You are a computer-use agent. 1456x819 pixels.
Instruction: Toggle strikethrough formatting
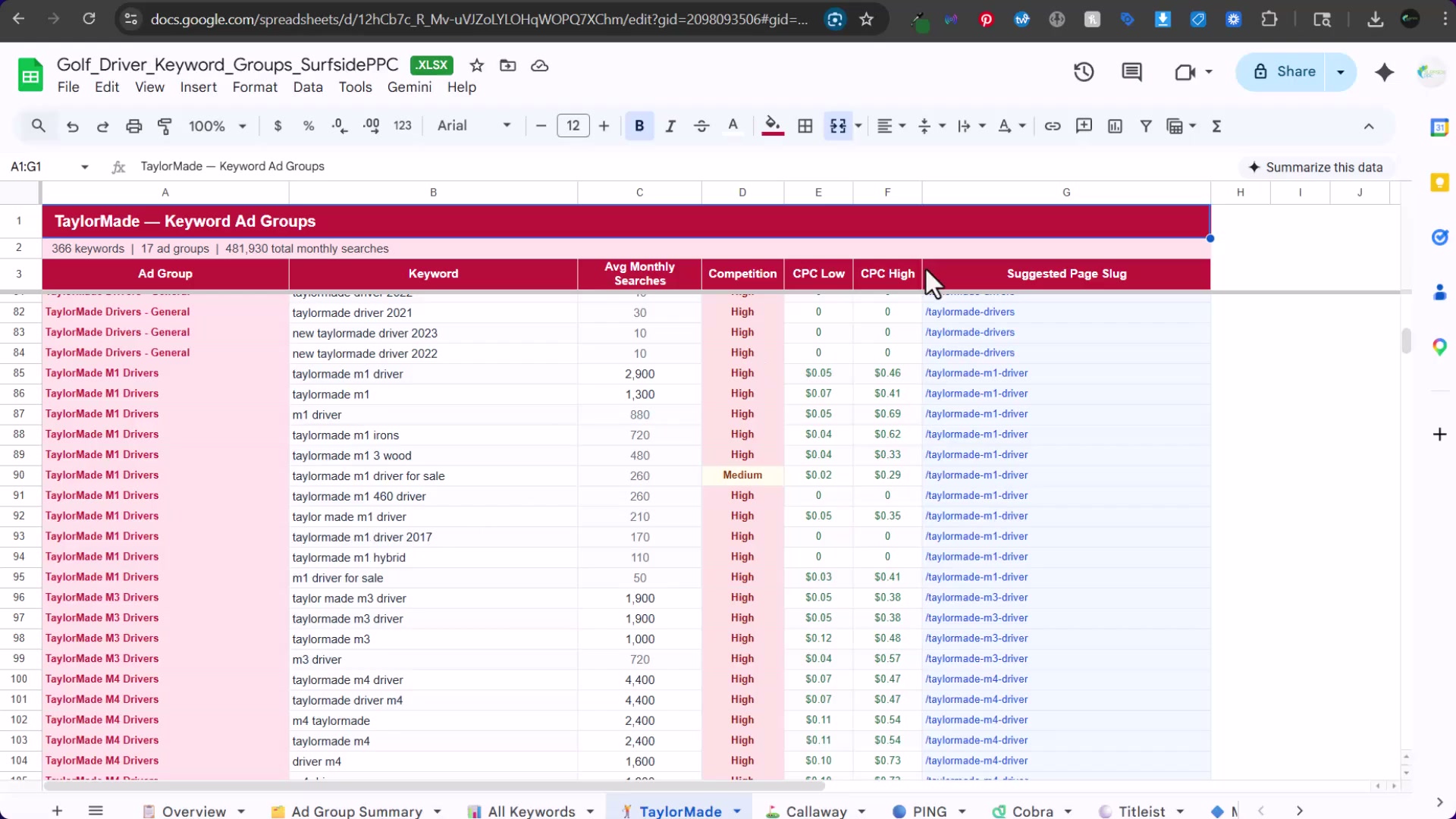(x=701, y=126)
